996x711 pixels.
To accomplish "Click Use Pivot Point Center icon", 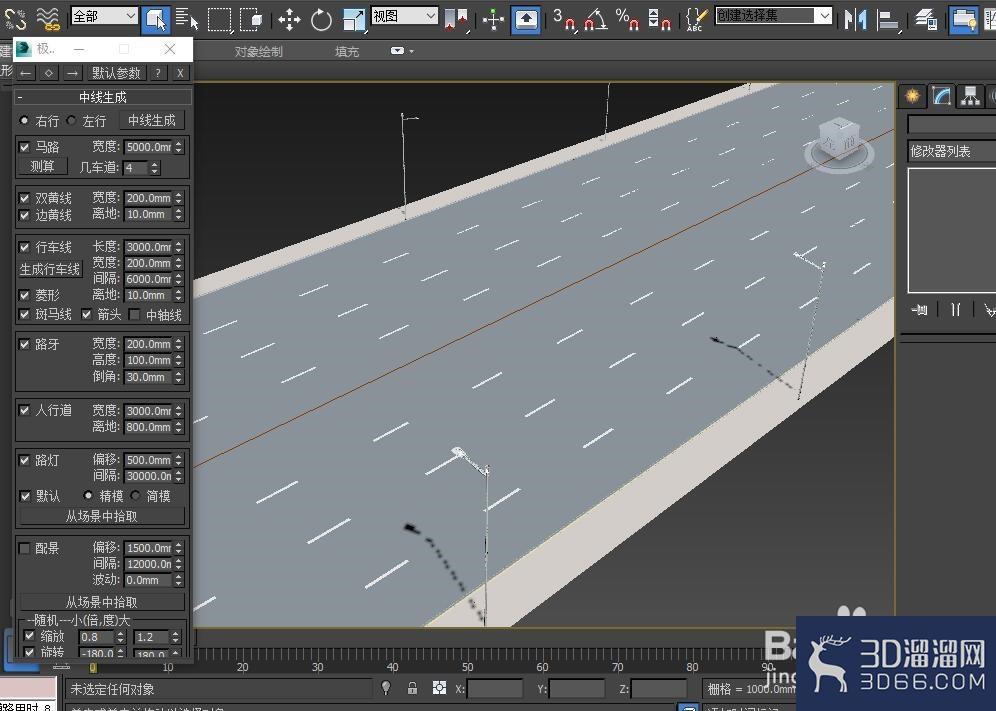I will [x=456, y=20].
